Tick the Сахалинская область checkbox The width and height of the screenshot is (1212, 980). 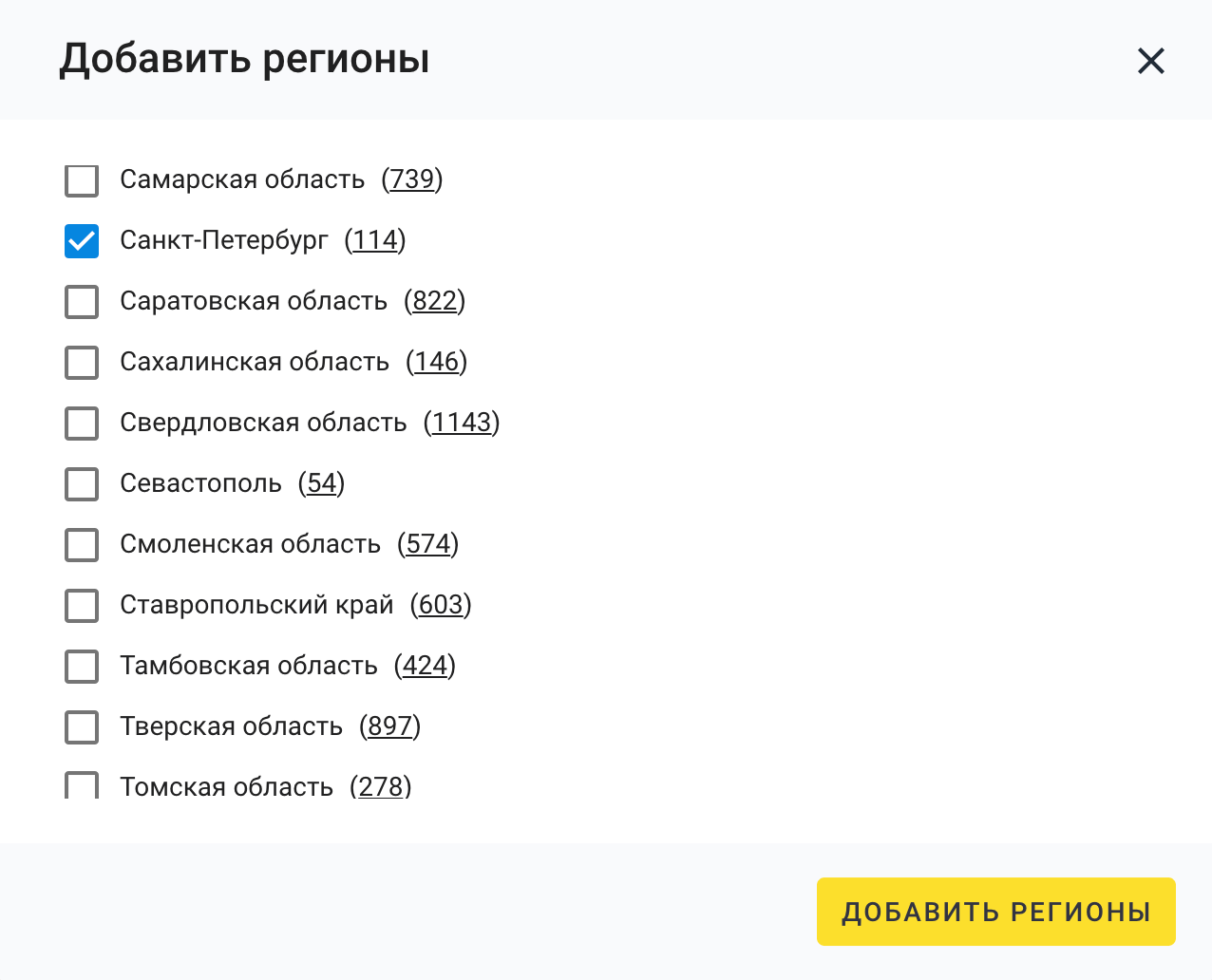coord(82,363)
